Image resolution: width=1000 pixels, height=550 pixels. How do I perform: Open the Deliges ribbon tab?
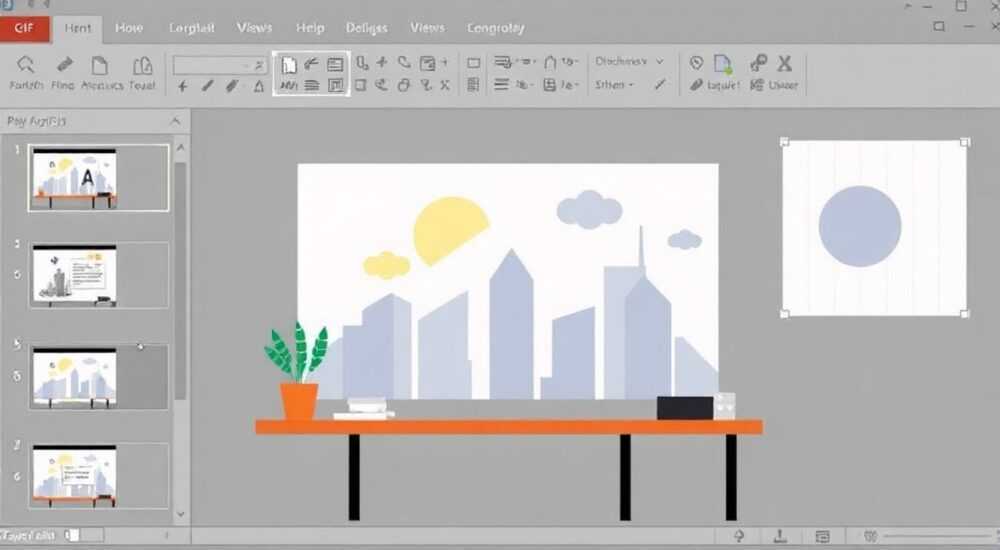point(366,28)
